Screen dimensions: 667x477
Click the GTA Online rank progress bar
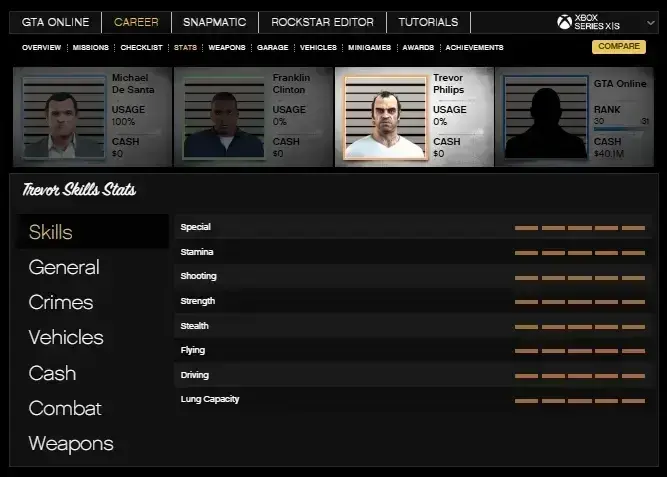pyautogui.click(x=621, y=129)
